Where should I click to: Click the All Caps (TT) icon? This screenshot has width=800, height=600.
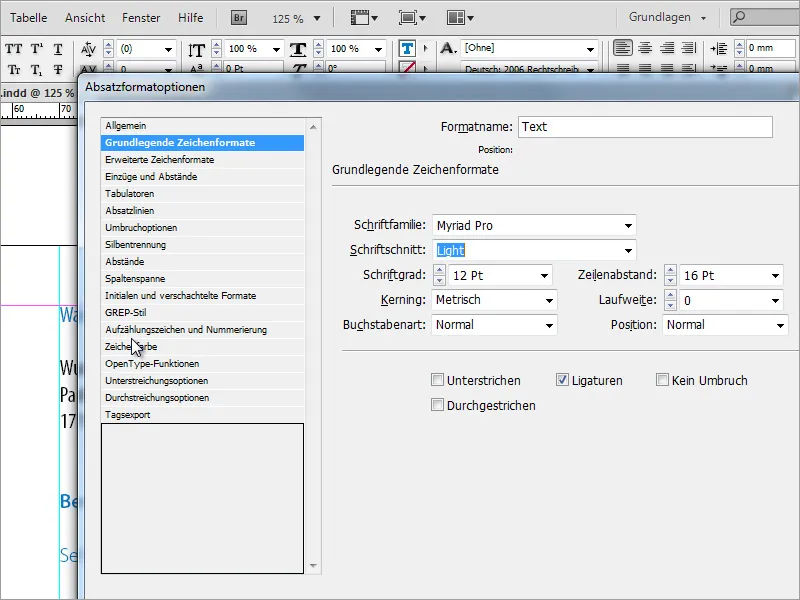tap(14, 49)
